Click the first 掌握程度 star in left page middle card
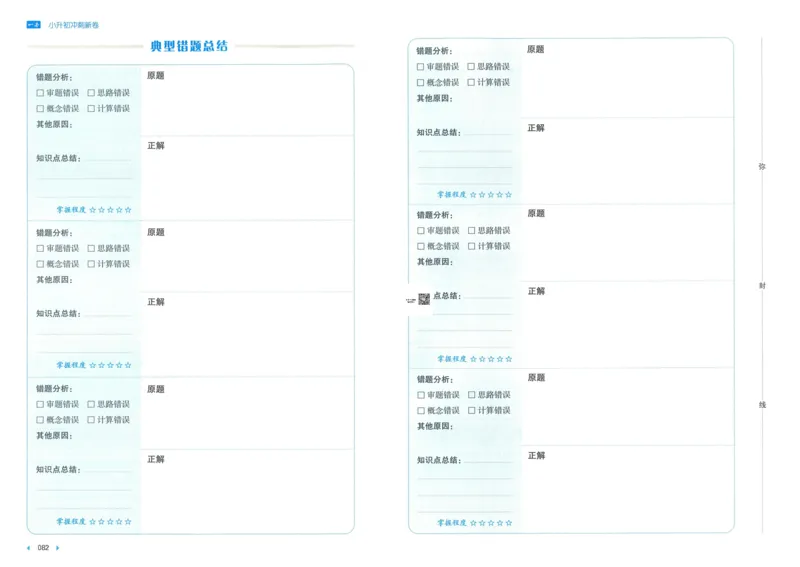 [x=92, y=365]
